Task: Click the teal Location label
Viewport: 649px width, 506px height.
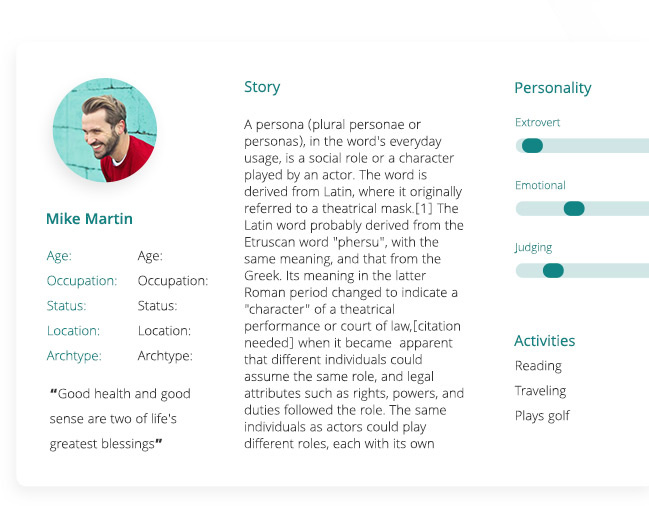Action: [73, 331]
